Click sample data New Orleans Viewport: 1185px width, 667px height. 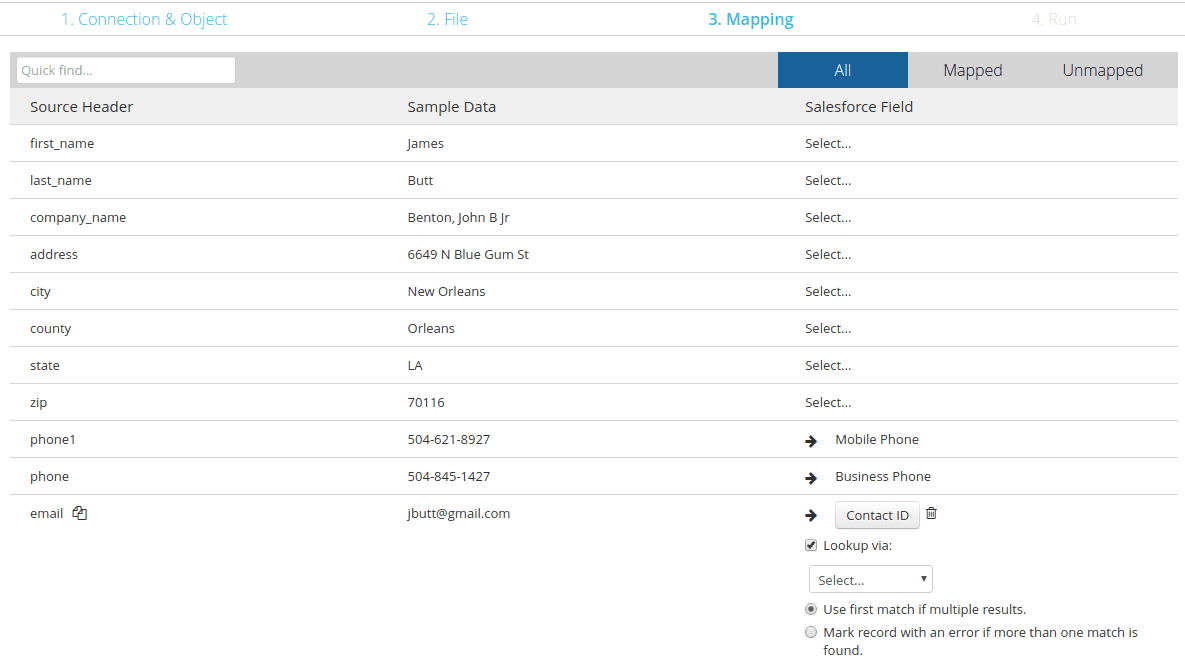[446, 292]
